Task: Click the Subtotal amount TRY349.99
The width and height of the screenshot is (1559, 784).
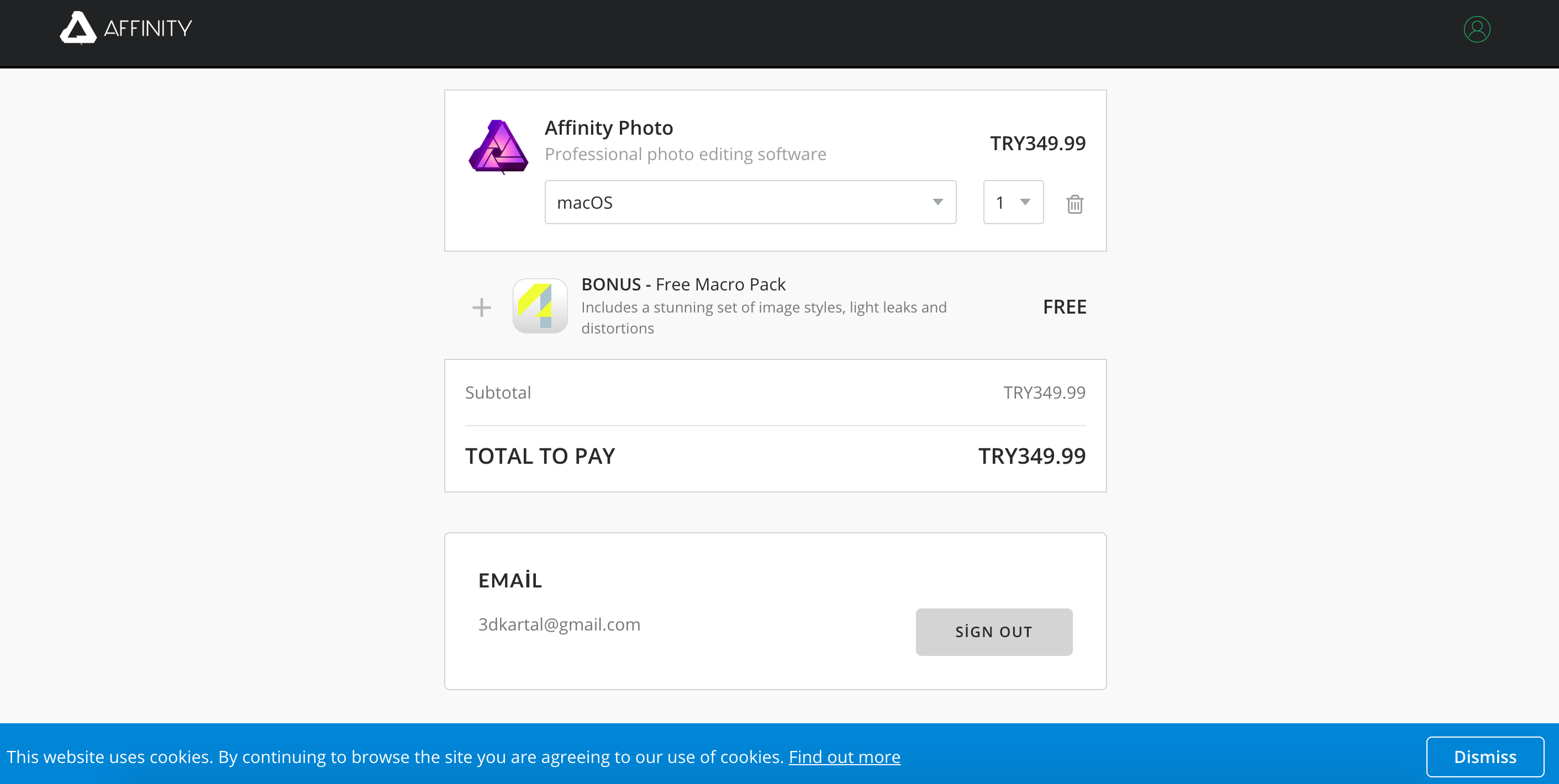Action: point(1044,393)
